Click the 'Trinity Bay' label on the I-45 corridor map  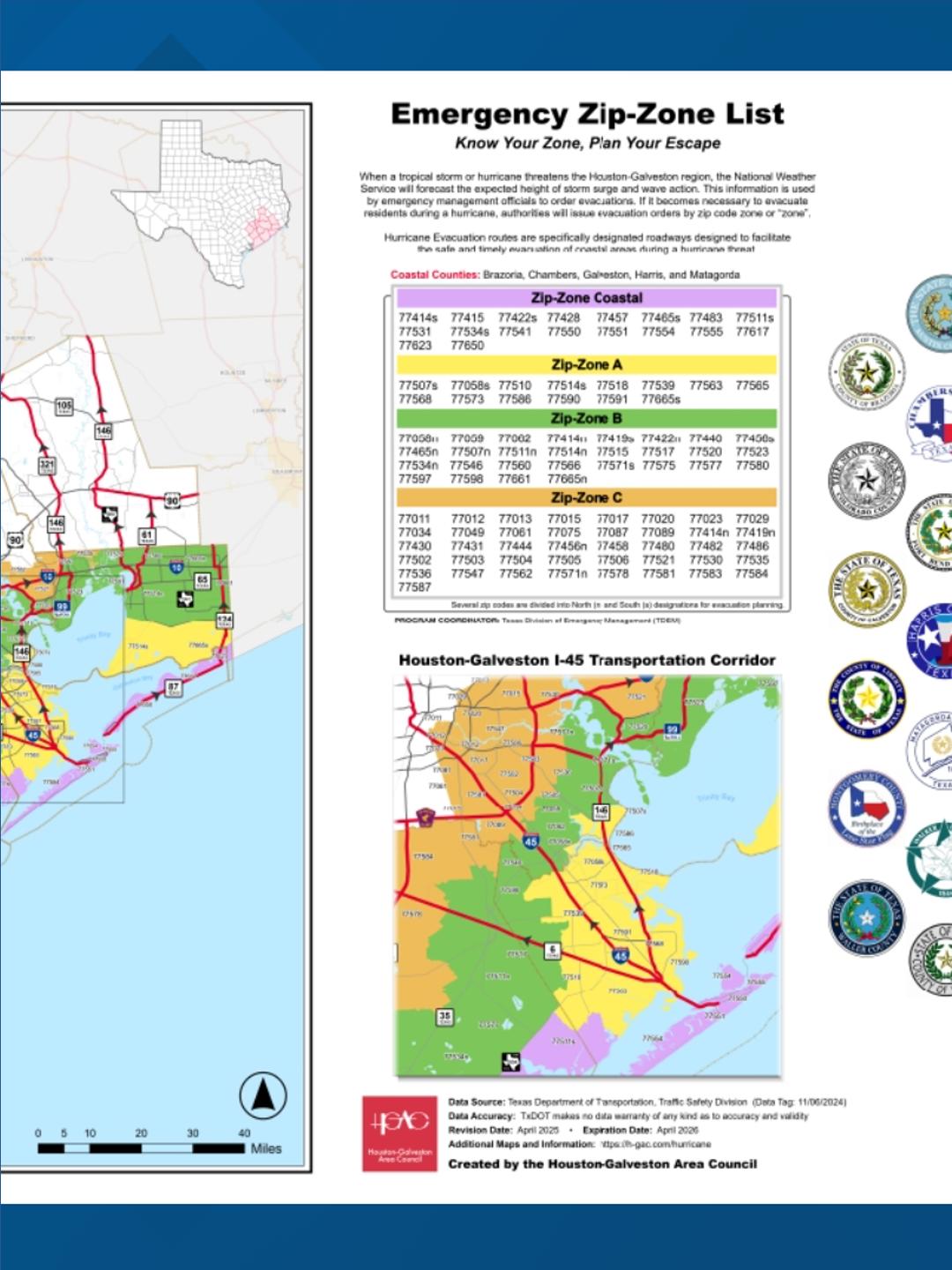tap(715, 797)
